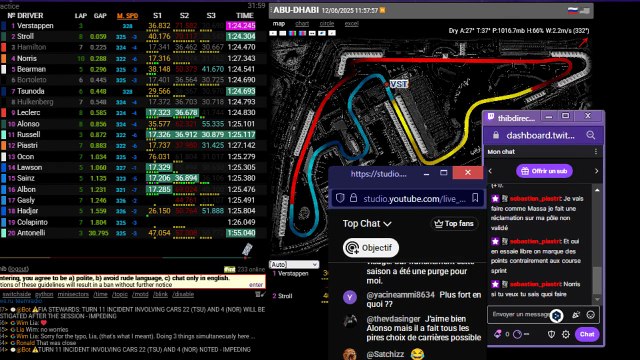Send the message with the purple Chat button
This screenshot has height=360, width=640.
click(587, 334)
